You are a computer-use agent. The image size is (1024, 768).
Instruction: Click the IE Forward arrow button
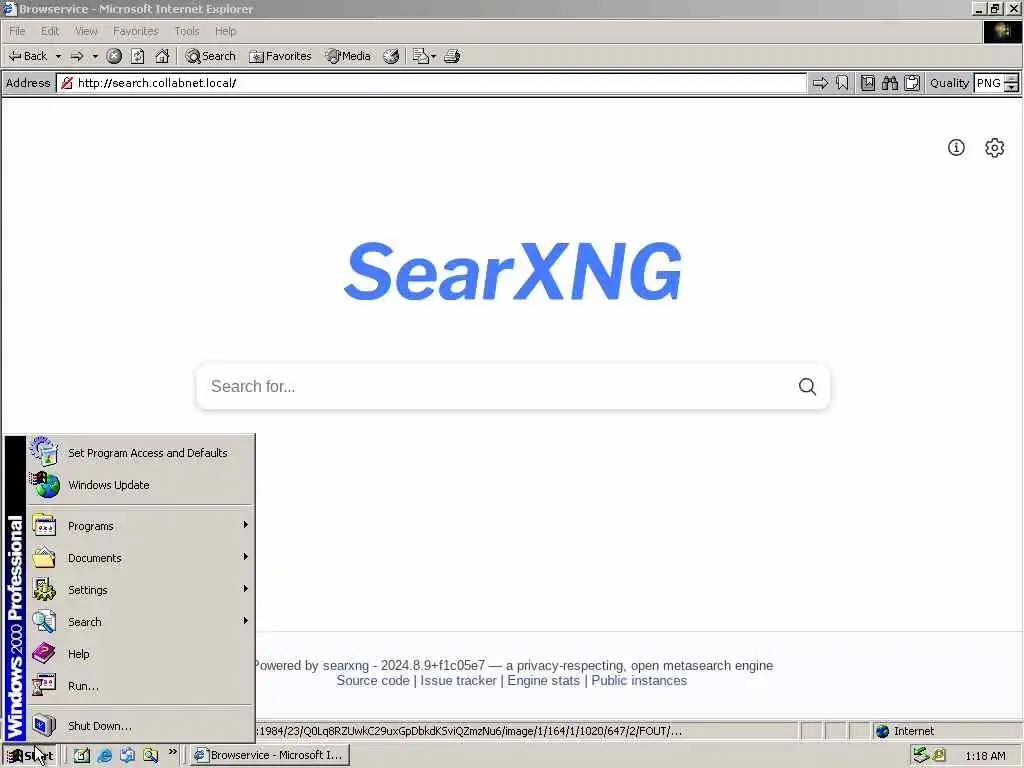click(x=77, y=56)
